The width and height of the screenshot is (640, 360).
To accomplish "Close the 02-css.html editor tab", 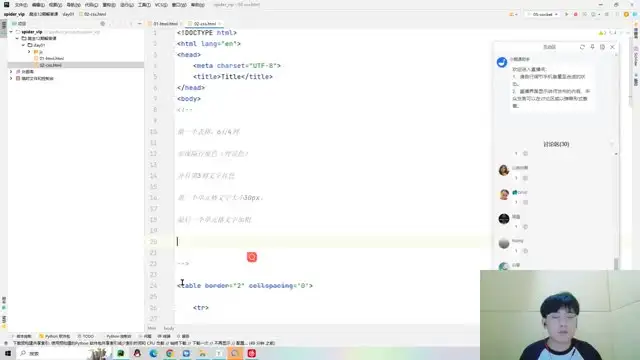I will 220,24.
